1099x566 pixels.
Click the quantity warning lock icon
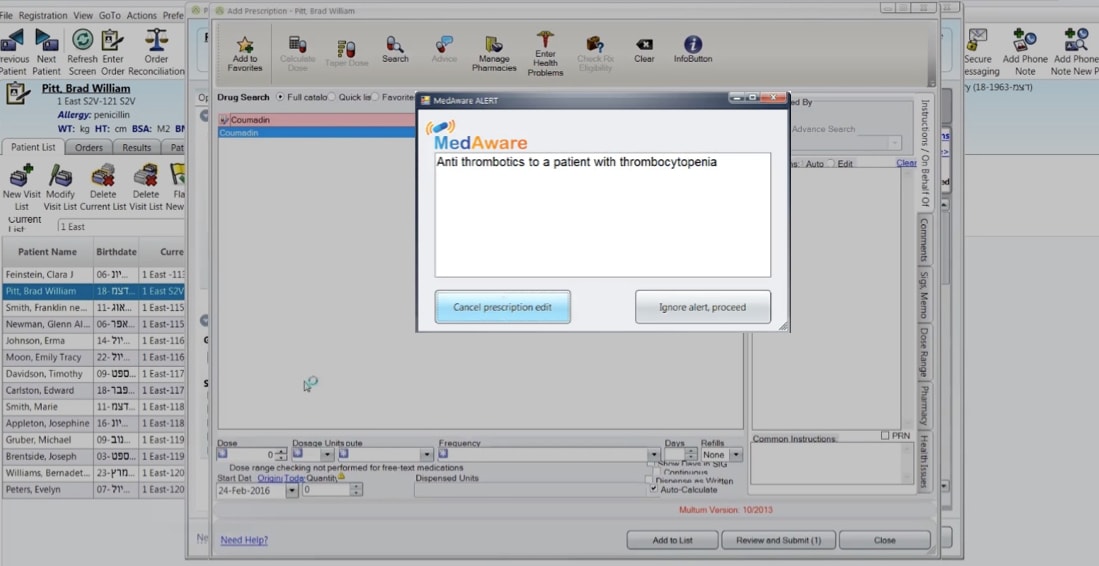tap(341, 476)
